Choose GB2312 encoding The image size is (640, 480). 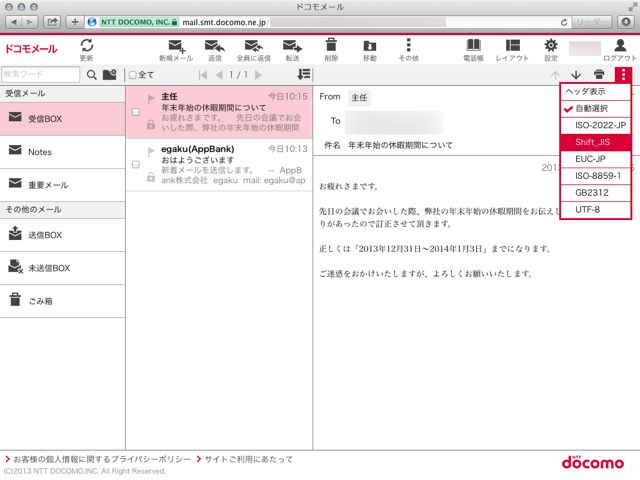click(596, 193)
